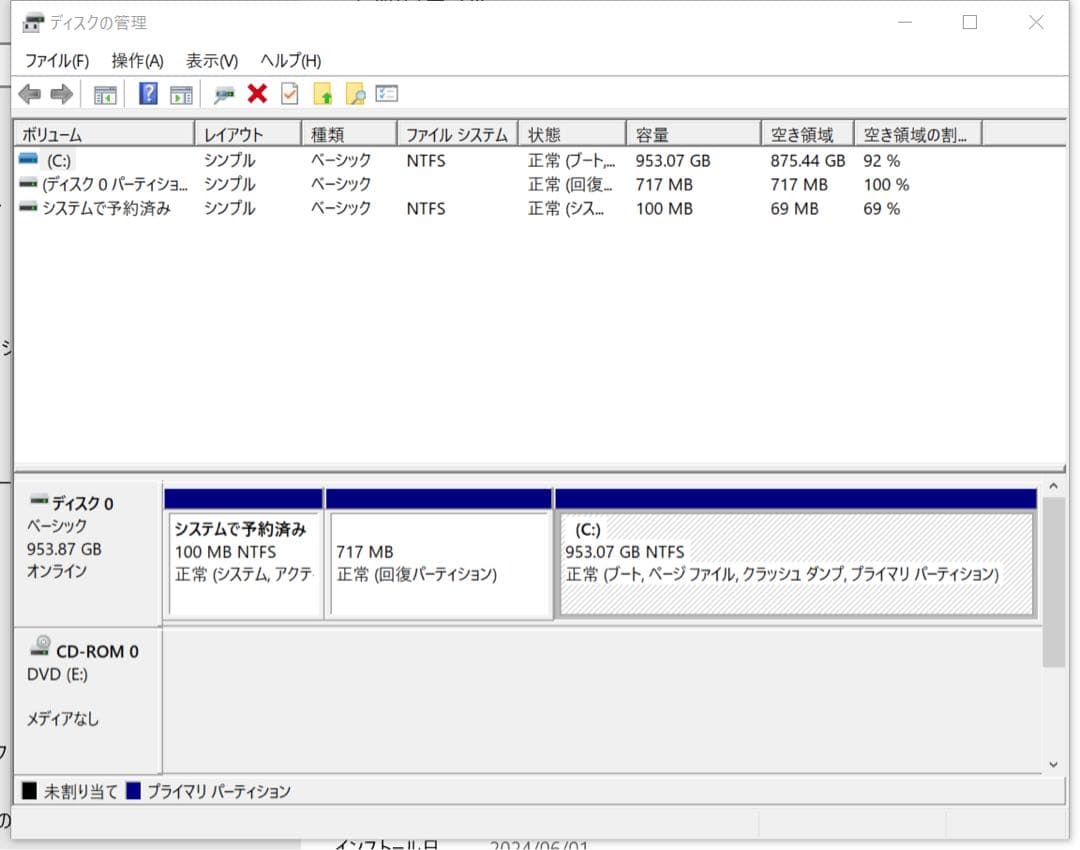This screenshot has width=1080, height=850.
Task: Toggle the action pane visibility icon
Action: [x=179, y=93]
